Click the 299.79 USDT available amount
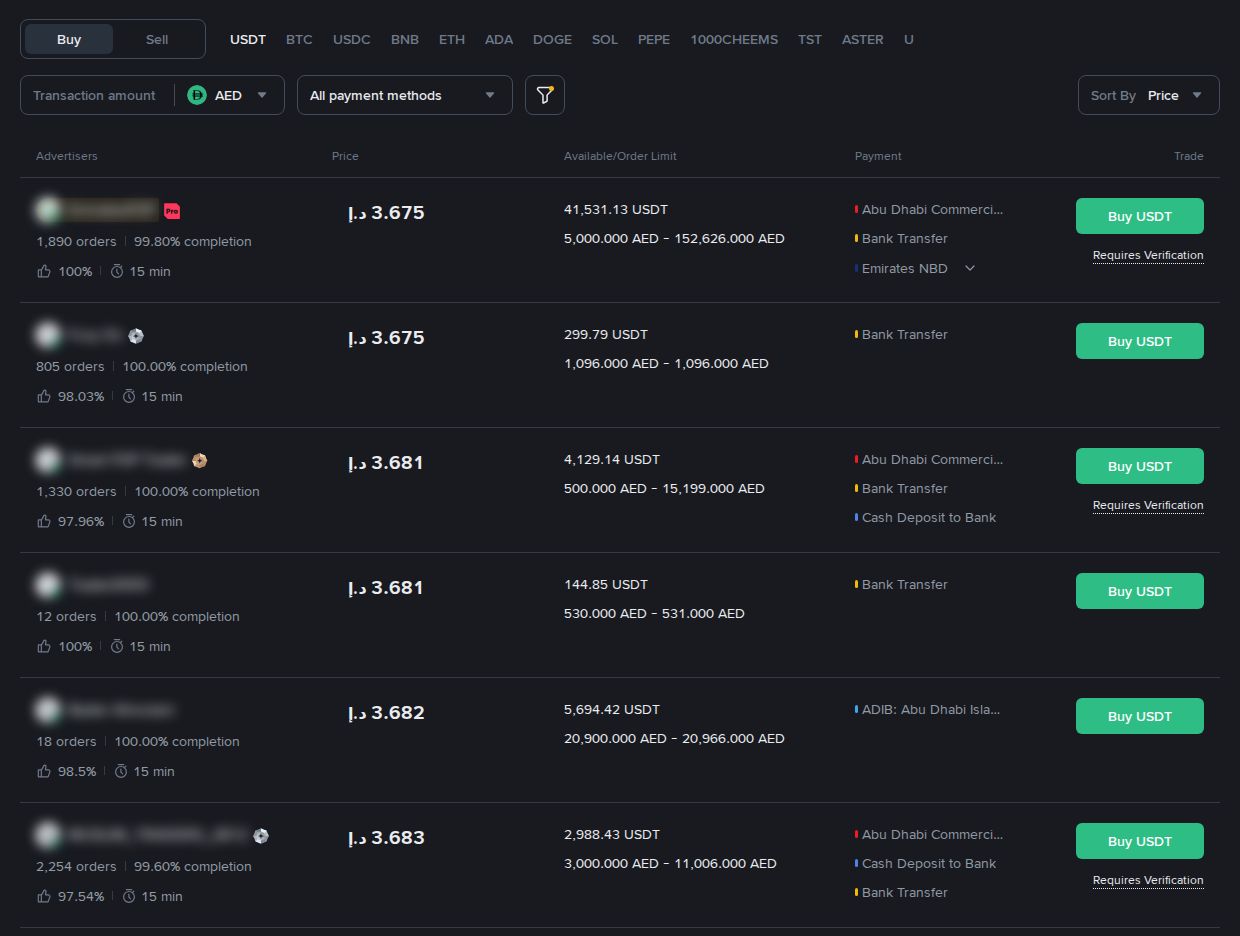This screenshot has height=936, width=1240. [x=606, y=334]
